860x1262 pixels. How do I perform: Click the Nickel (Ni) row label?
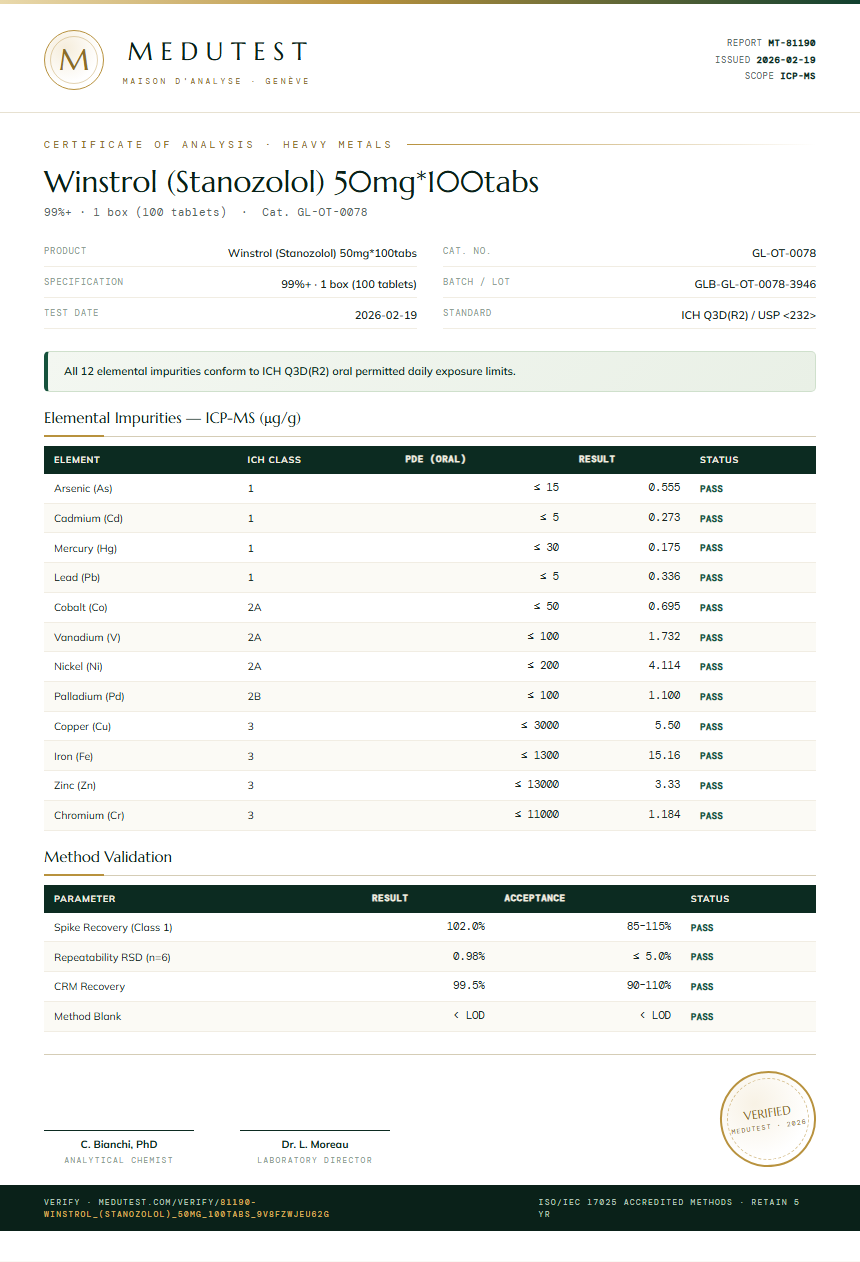[x=78, y=667]
